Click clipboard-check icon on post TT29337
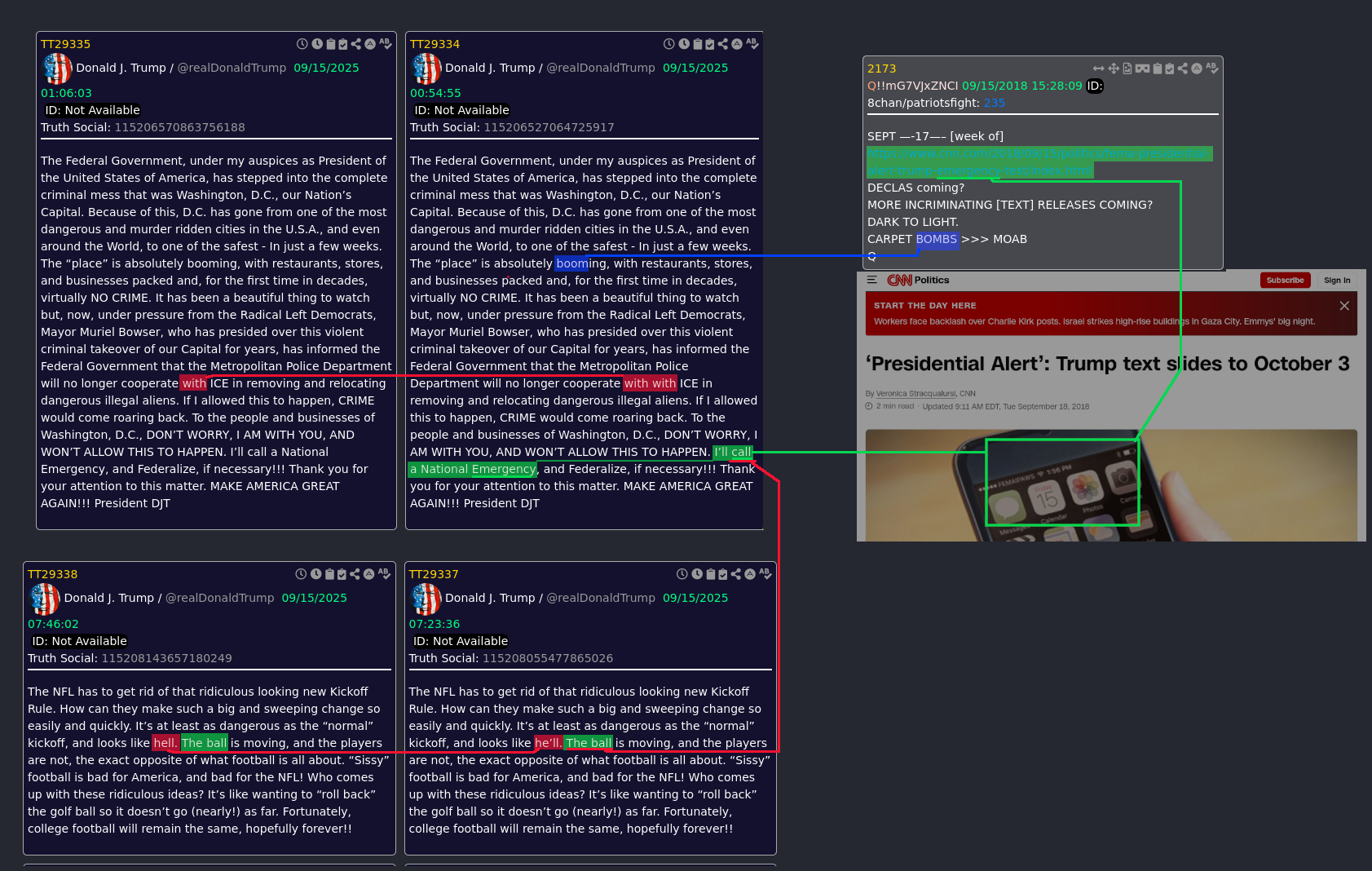1372x871 pixels. [723, 574]
